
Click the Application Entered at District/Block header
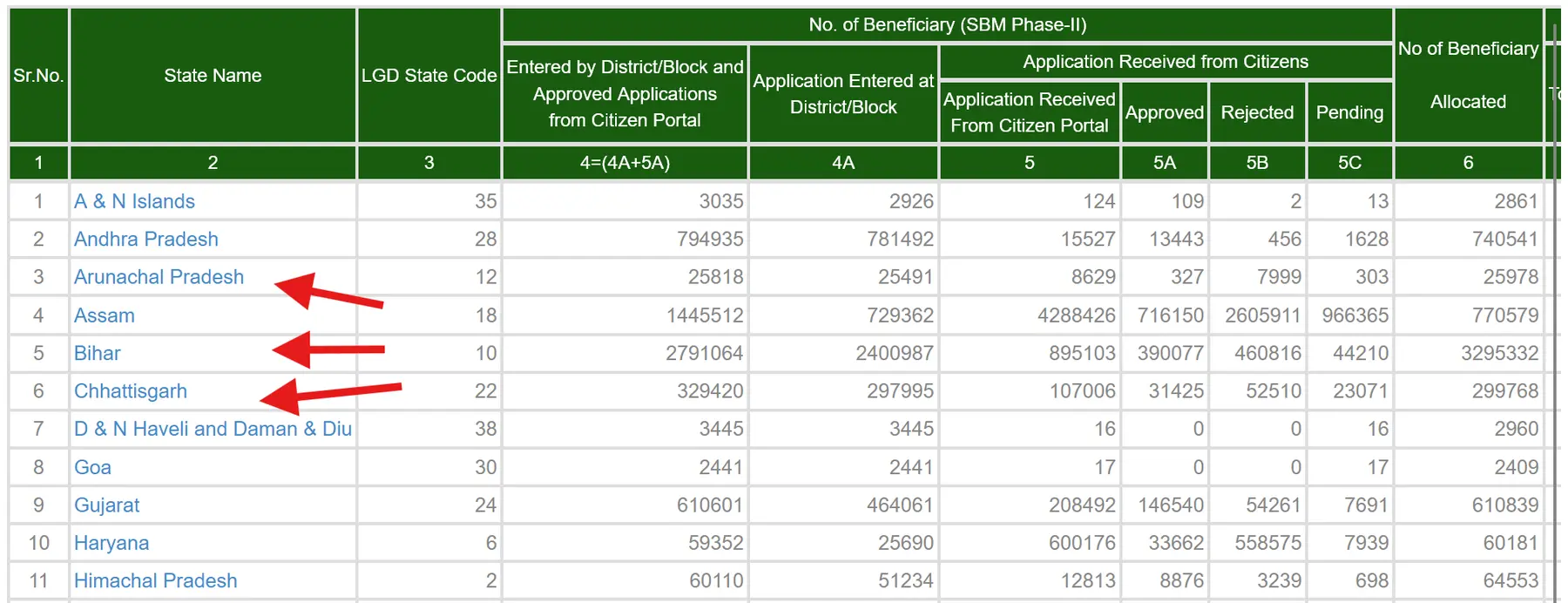[x=843, y=93]
